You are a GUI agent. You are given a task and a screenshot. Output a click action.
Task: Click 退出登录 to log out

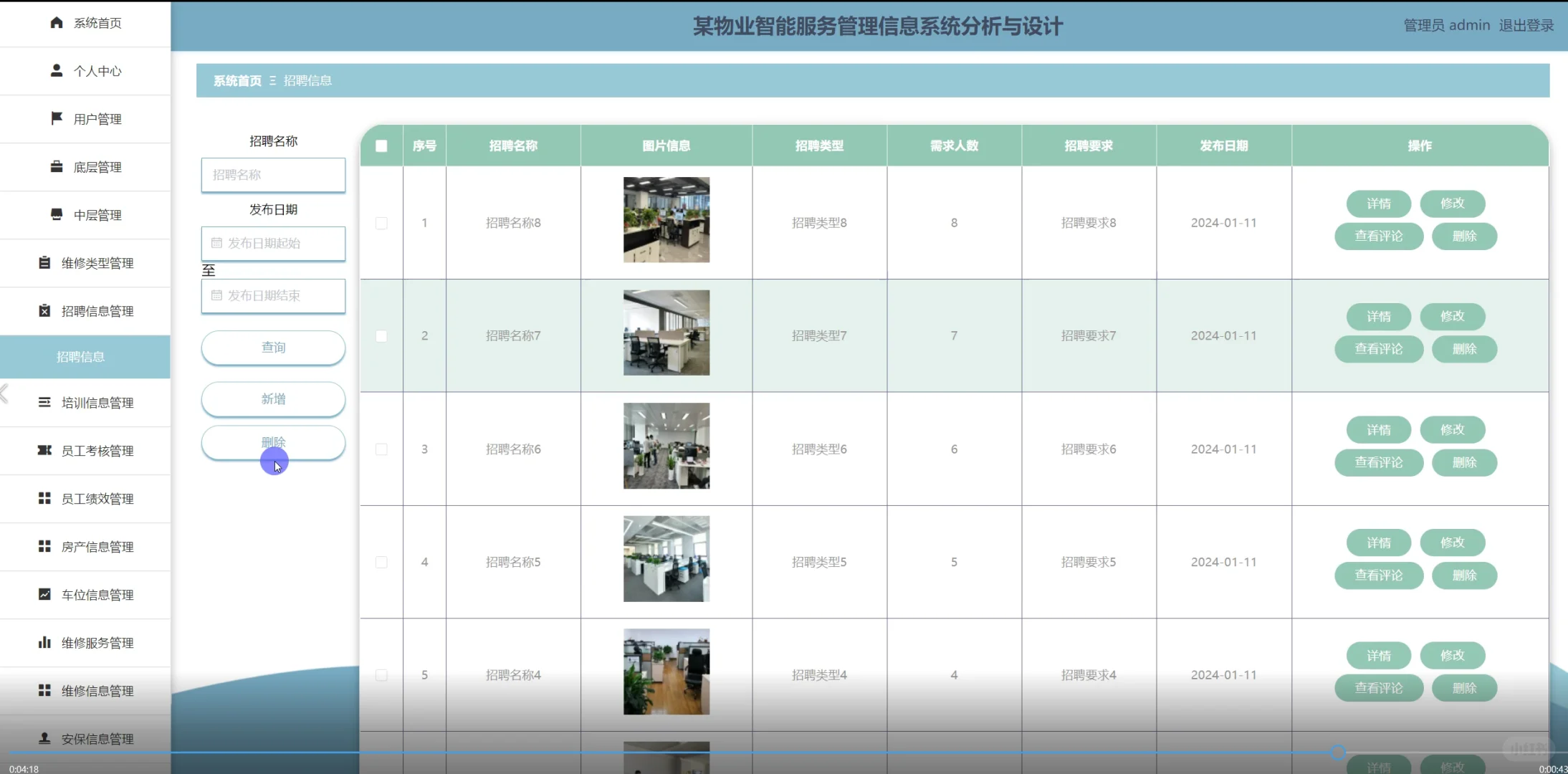[1526, 26]
